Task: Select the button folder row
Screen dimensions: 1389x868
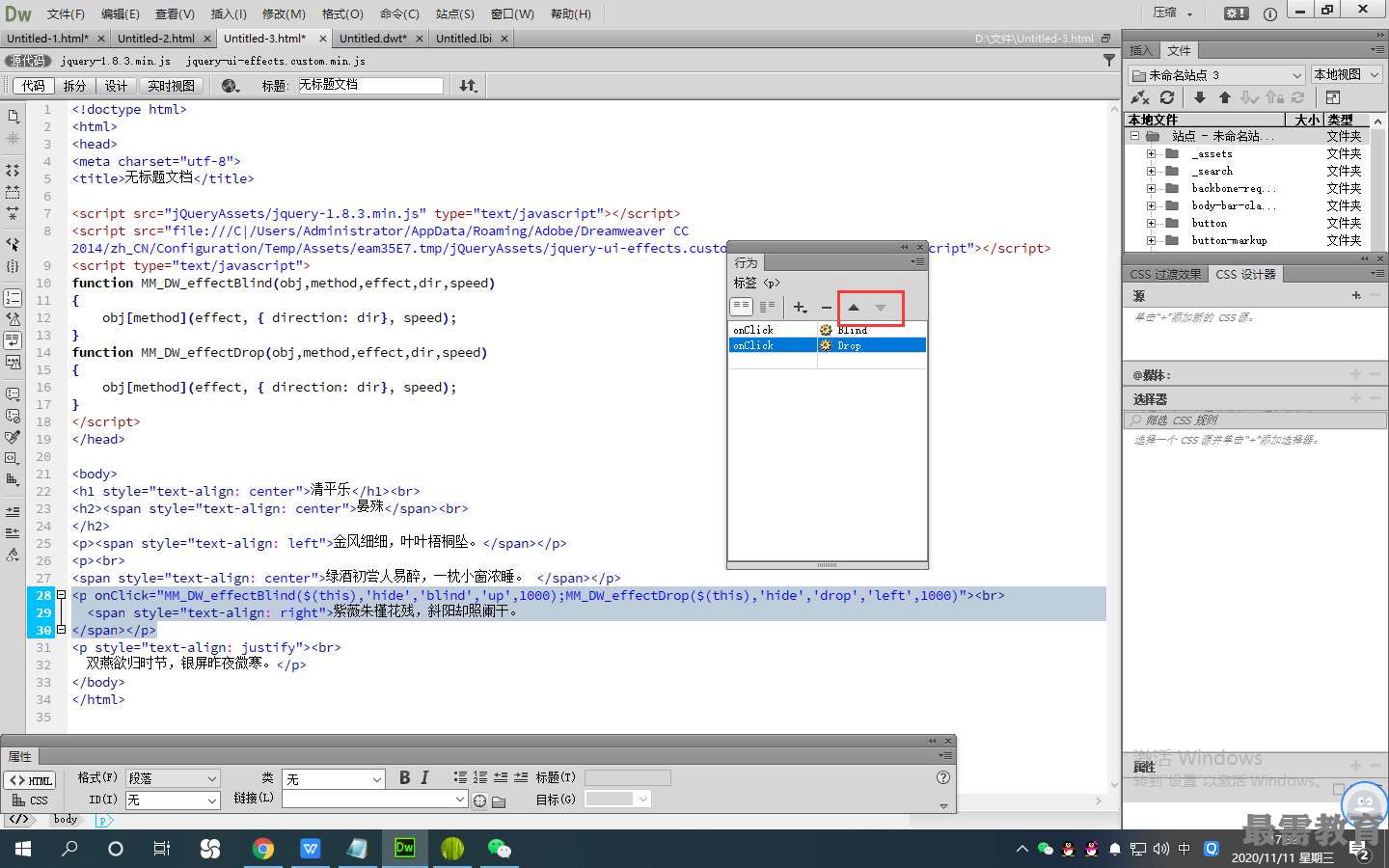Action: (x=1248, y=223)
